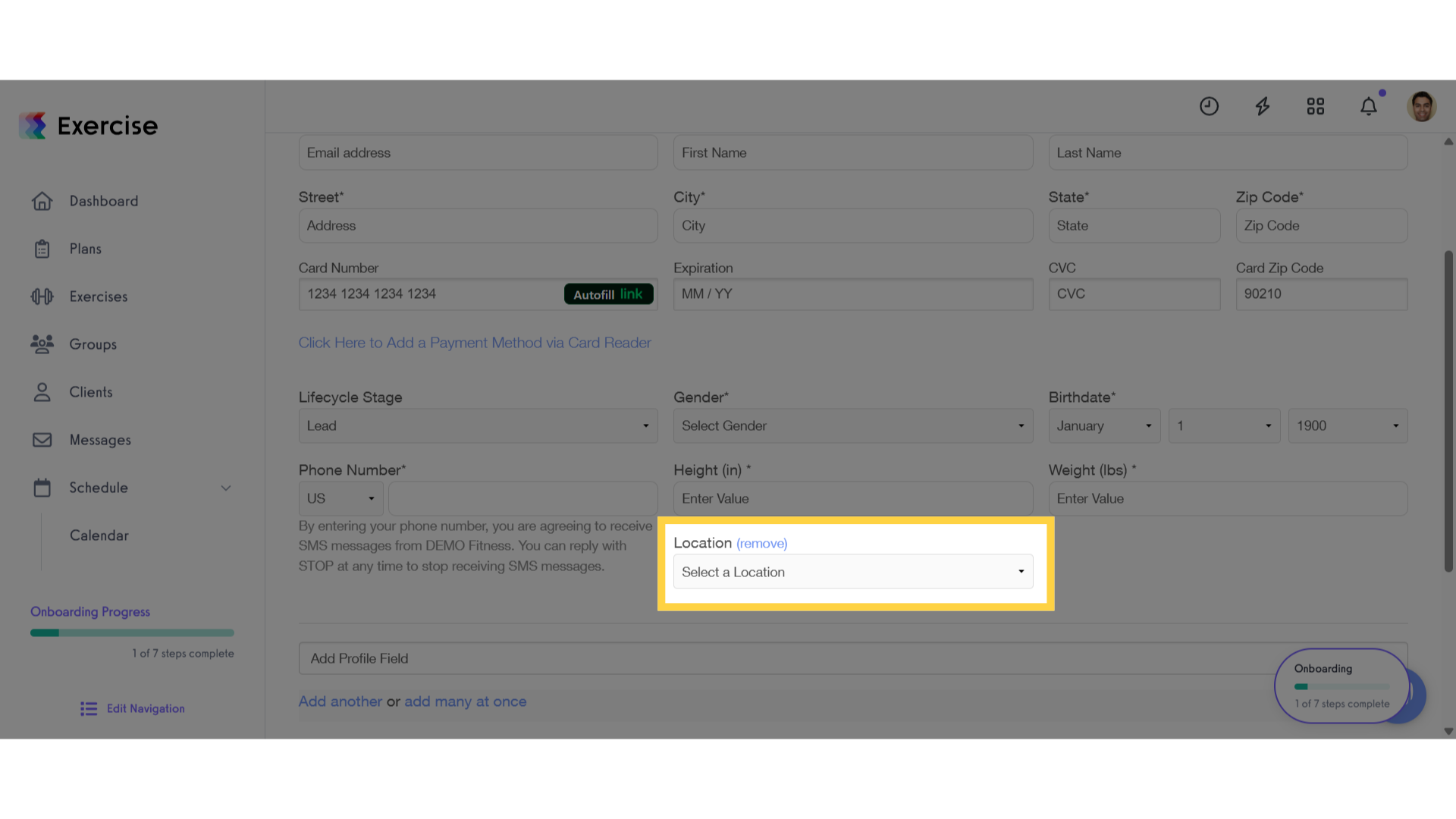1456x819 pixels.
Task: Click the lightning bolt quick actions icon
Action: tap(1262, 106)
